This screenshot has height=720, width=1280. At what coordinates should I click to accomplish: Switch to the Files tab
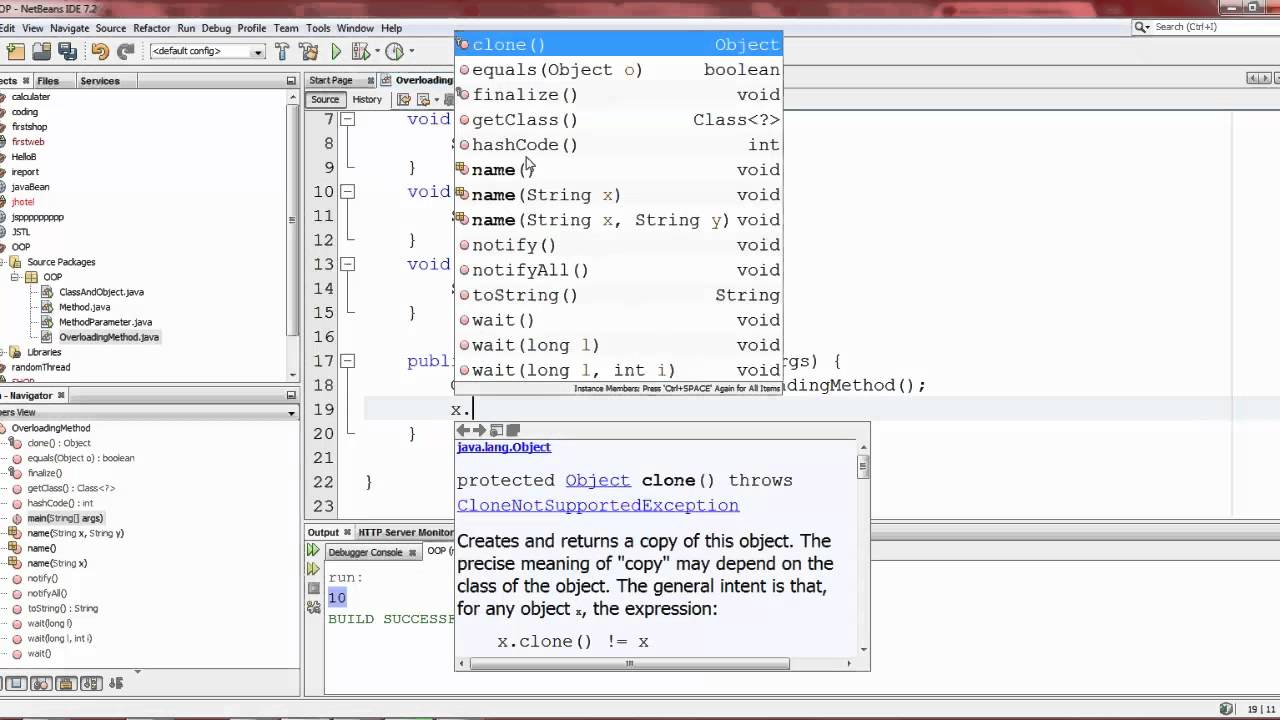tap(48, 81)
